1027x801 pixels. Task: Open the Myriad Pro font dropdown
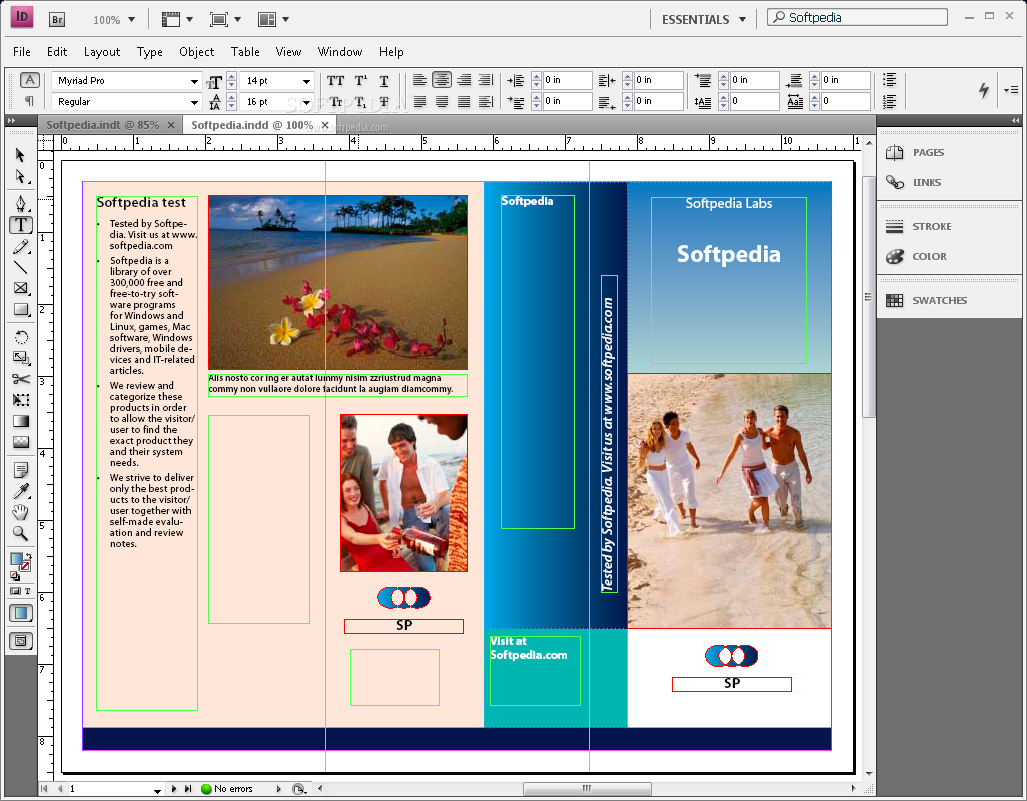[195, 81]
